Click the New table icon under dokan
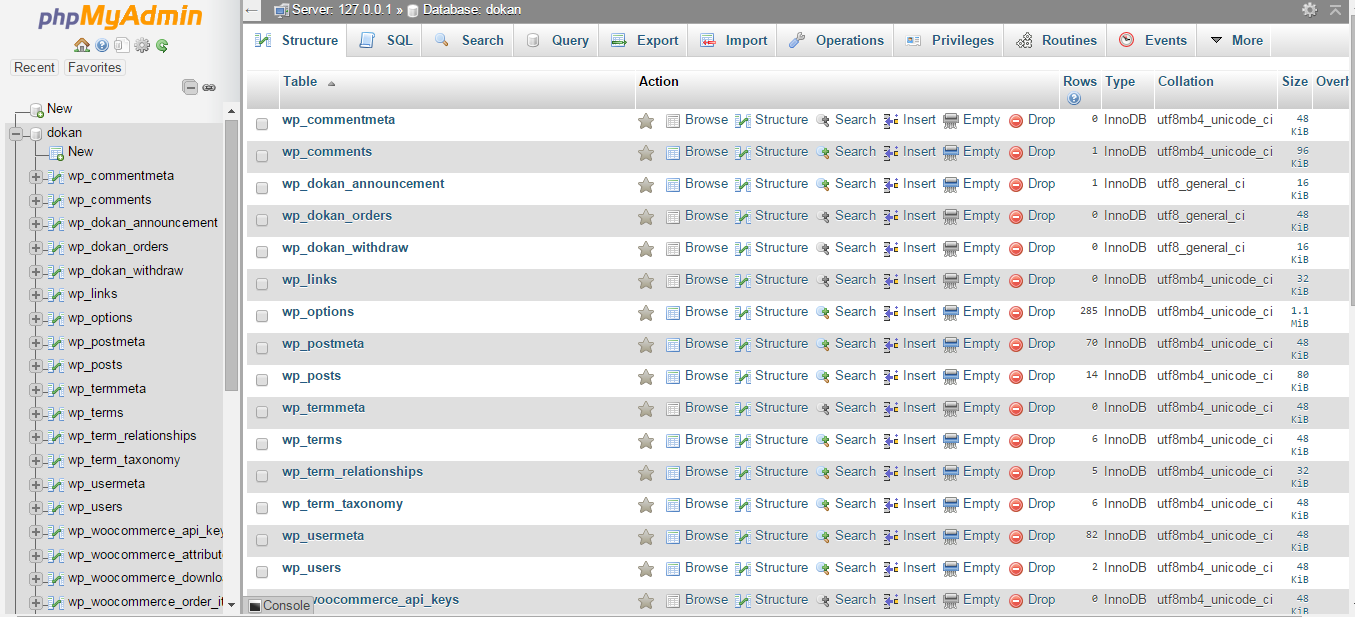1355x617 pixels. coord(56,153)
